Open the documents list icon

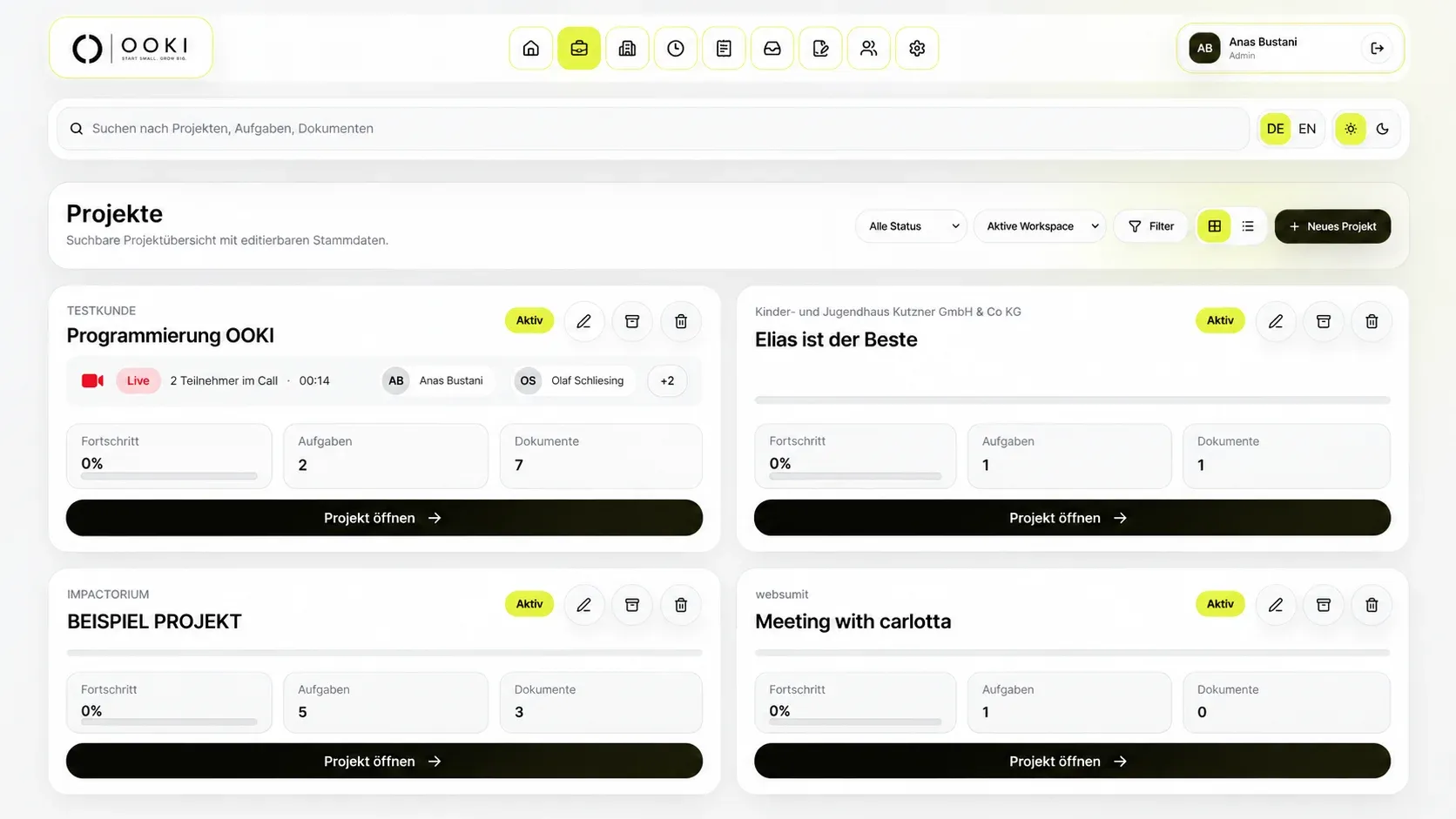click(x=724, y=49)
